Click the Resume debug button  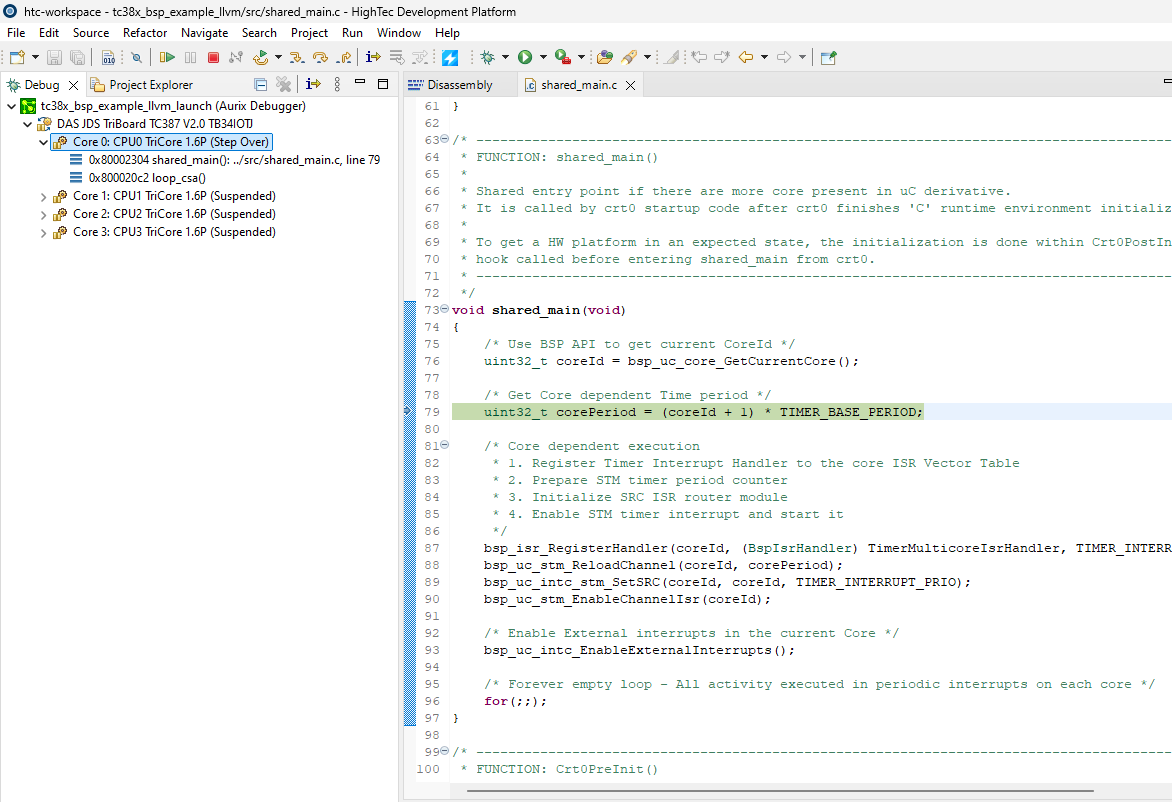tap(167, 57)
